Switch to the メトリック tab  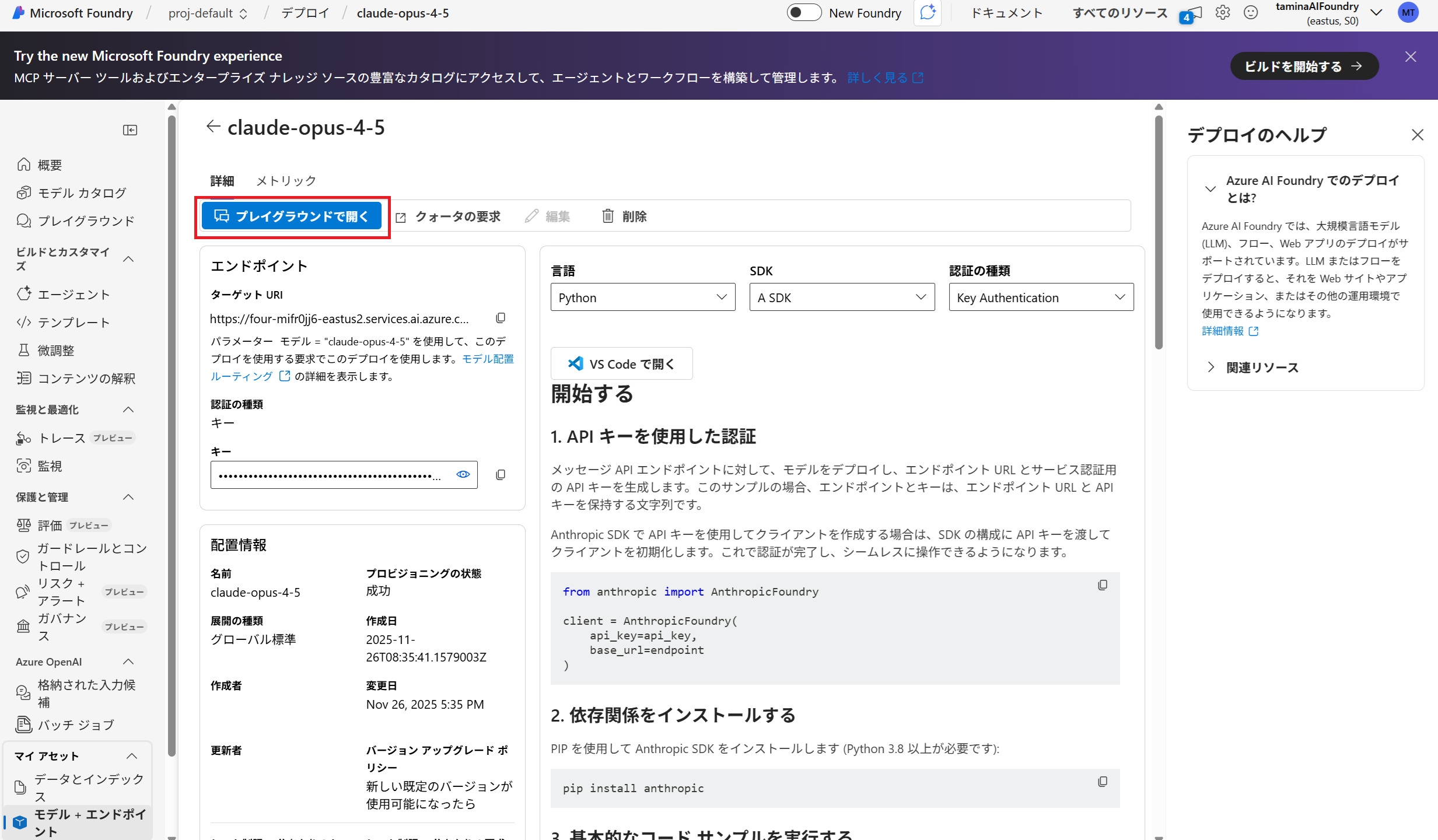tap(286, 181)
